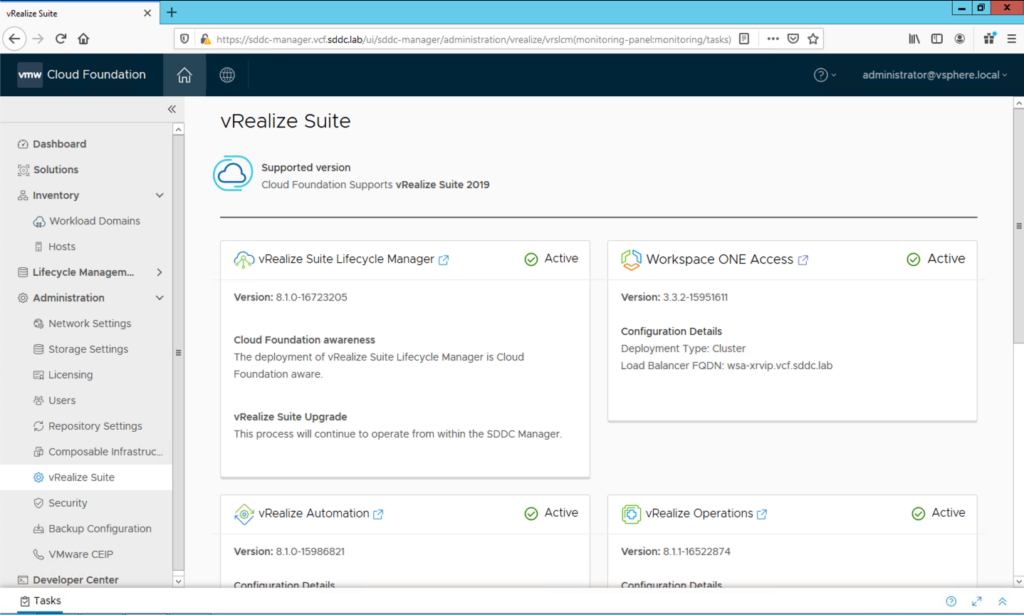Viewport: 1024px width, 615px height.
Task: Open the Tasks panel at the bottom
Action: click(39, 601)
